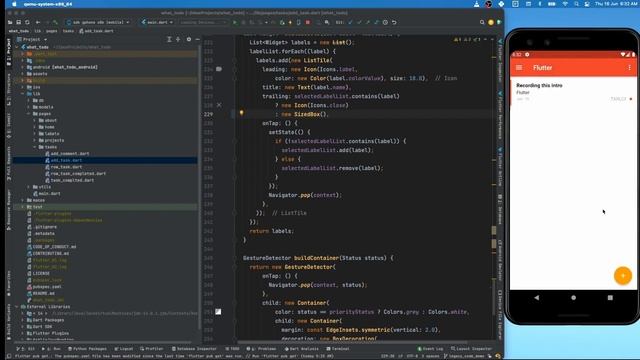Open Search Everywhere magnifier at toolbar right
The image size is (640, 360).
pyautogui.click(x=482, y=22)
